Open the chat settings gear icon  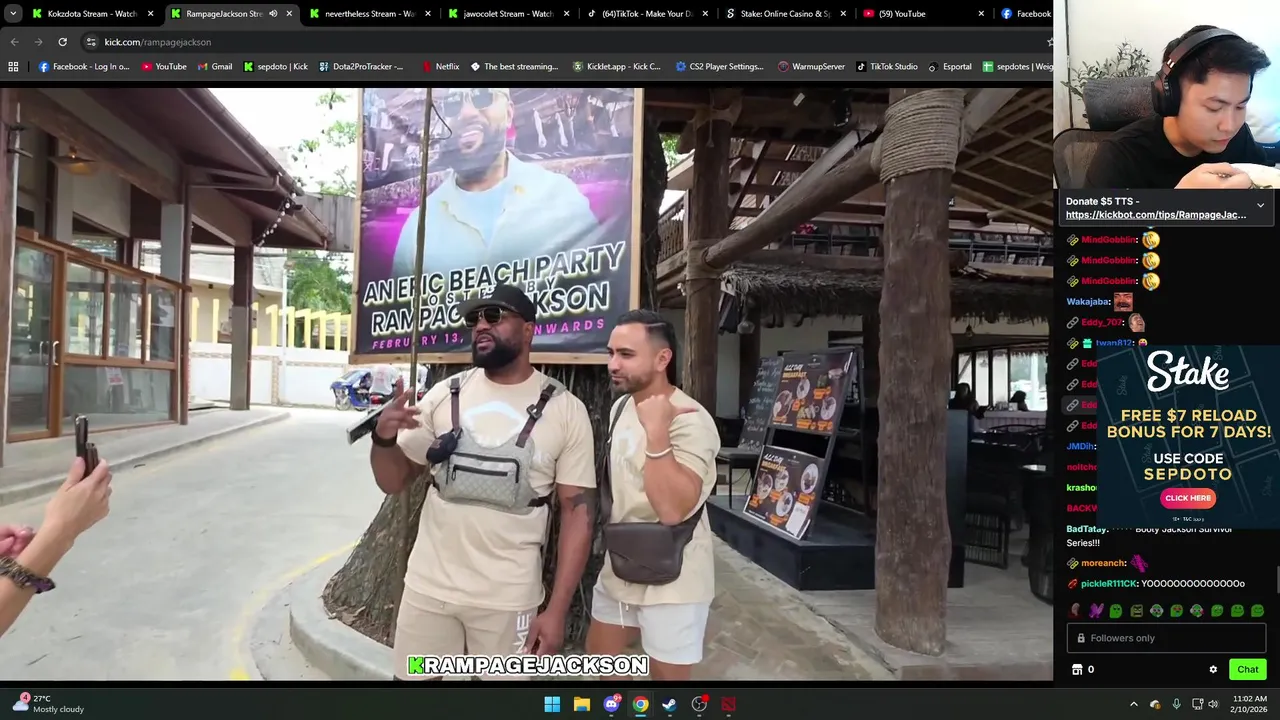(1213, 670)
